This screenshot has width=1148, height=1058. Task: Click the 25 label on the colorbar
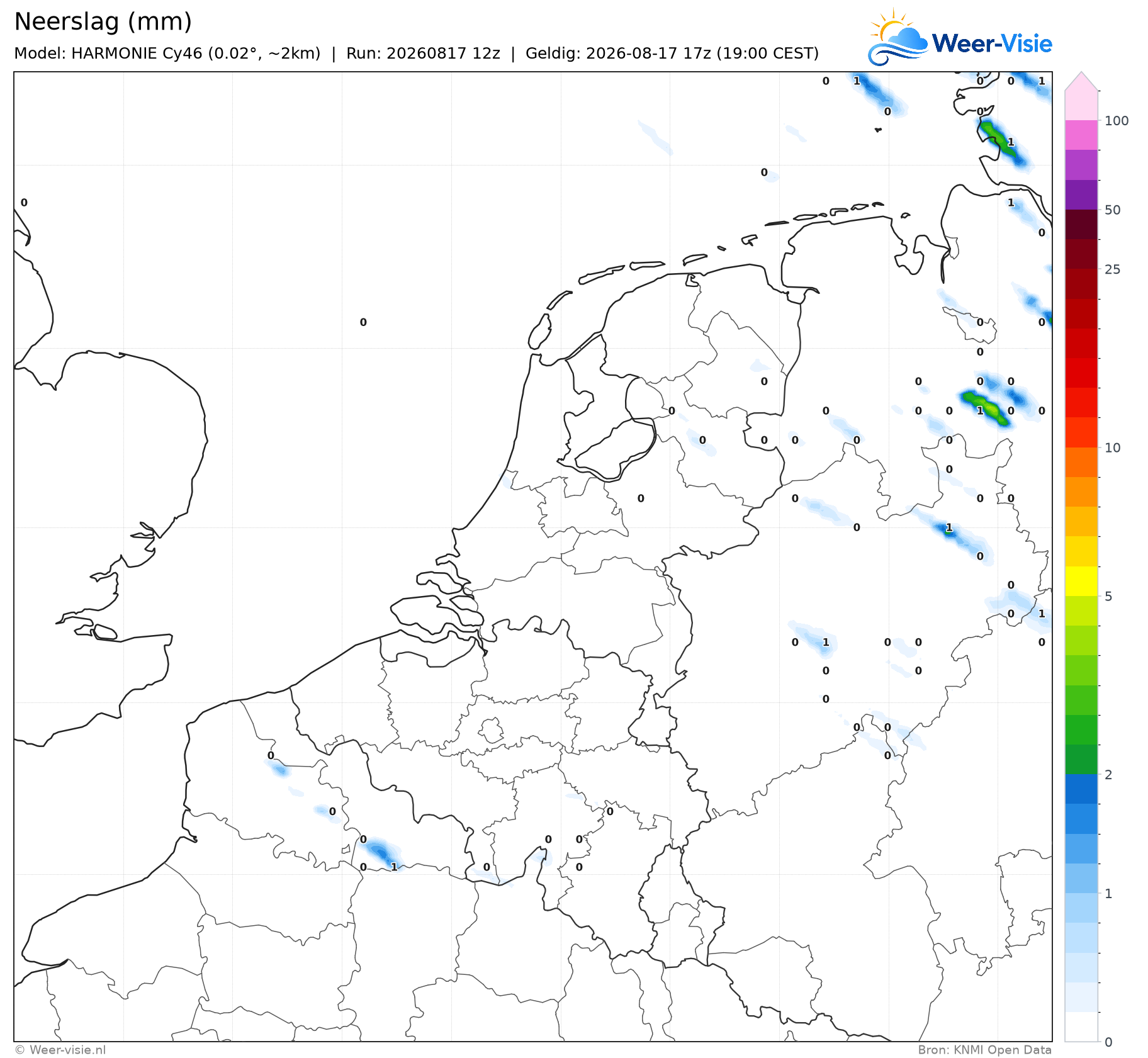tap(1113, 269)
